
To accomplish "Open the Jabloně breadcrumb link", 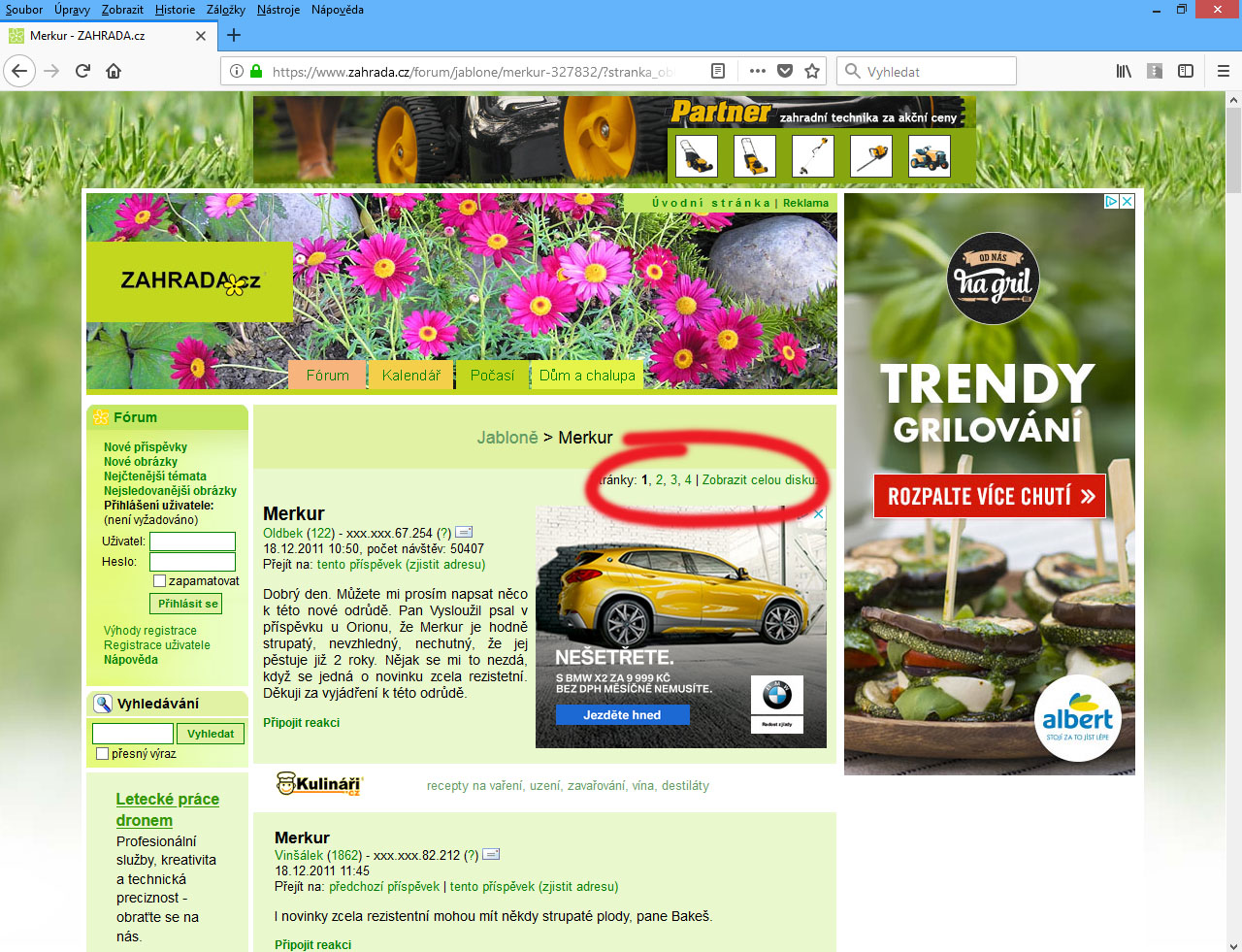I will pyautogui.click(x=507, y=438).
